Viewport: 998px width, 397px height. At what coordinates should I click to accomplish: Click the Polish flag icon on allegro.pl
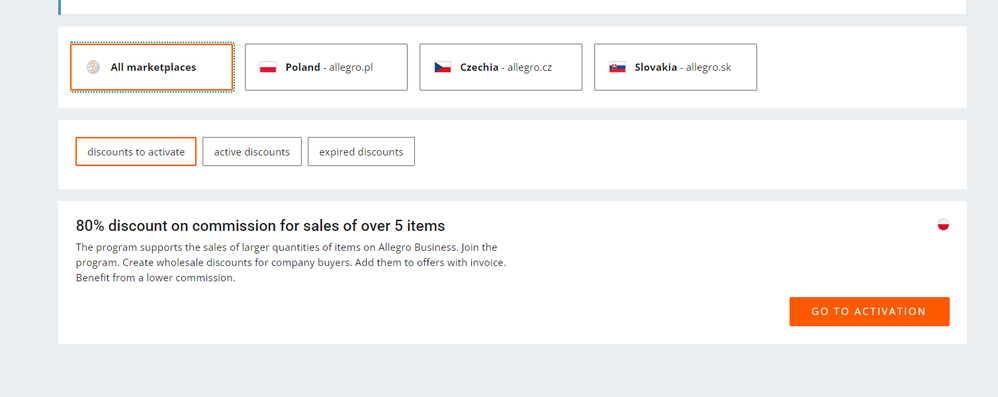(268, 67)
